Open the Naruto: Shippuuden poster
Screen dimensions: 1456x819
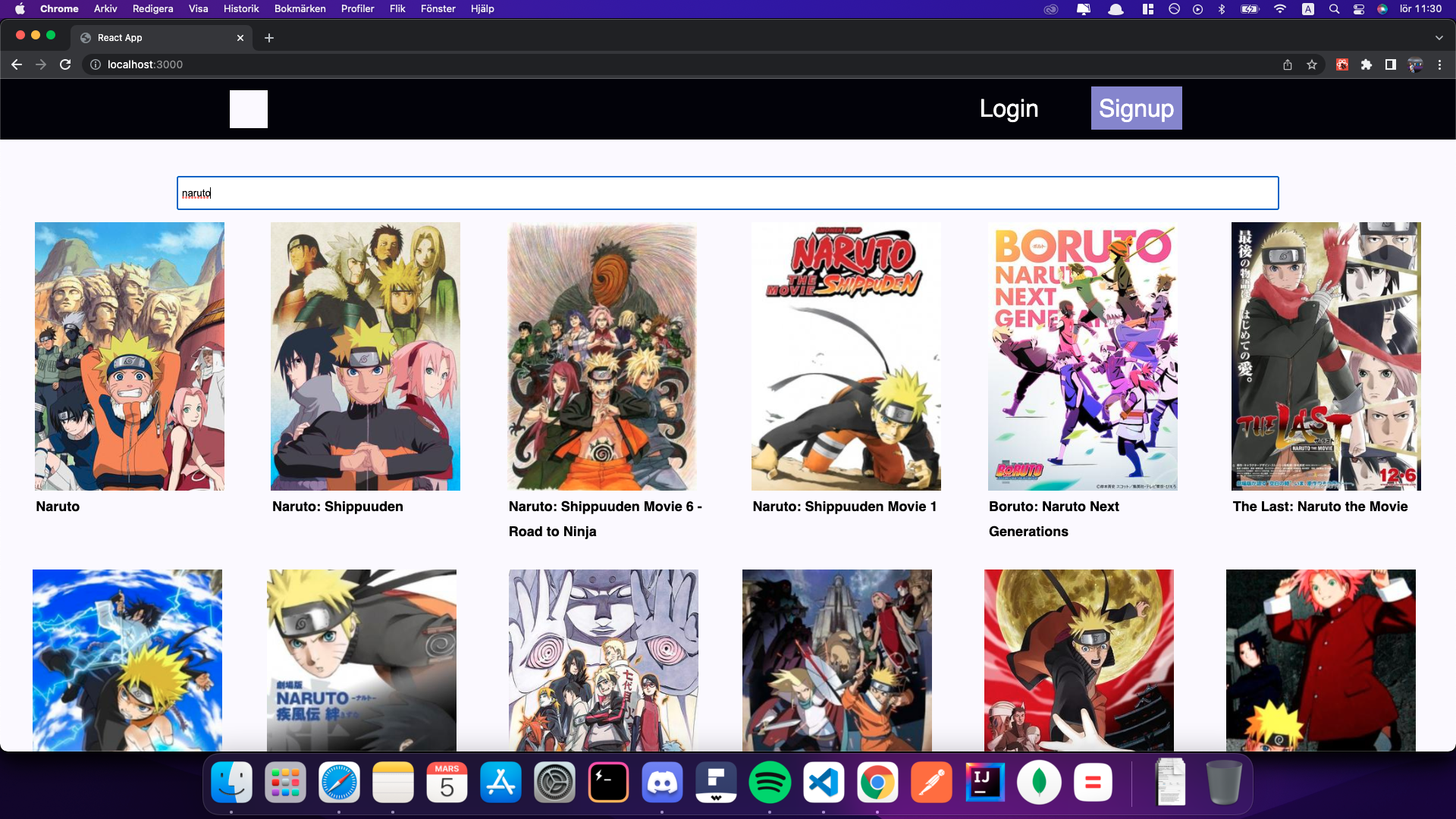pos(366,356)
